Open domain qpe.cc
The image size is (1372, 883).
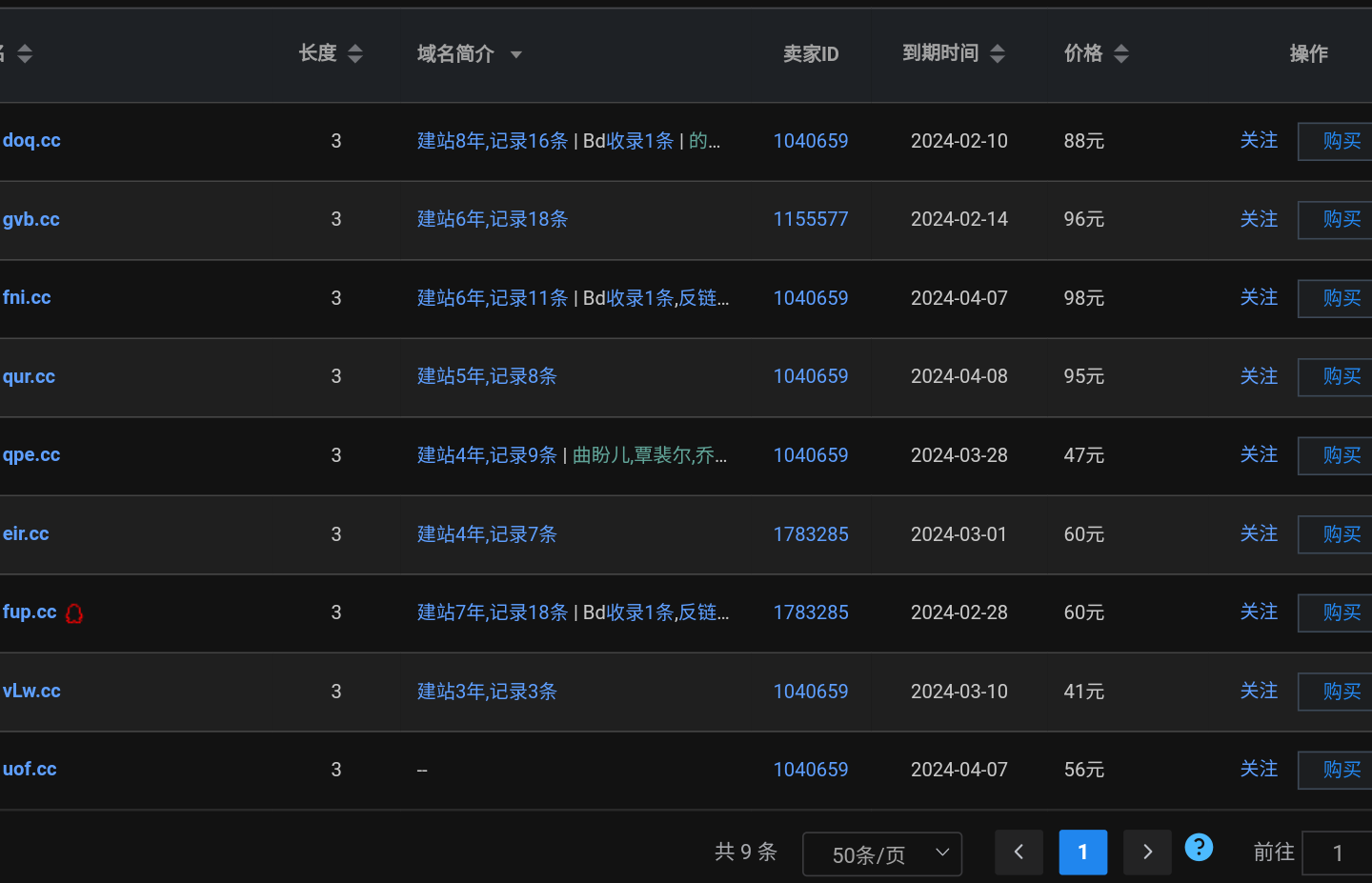point(31,454)
